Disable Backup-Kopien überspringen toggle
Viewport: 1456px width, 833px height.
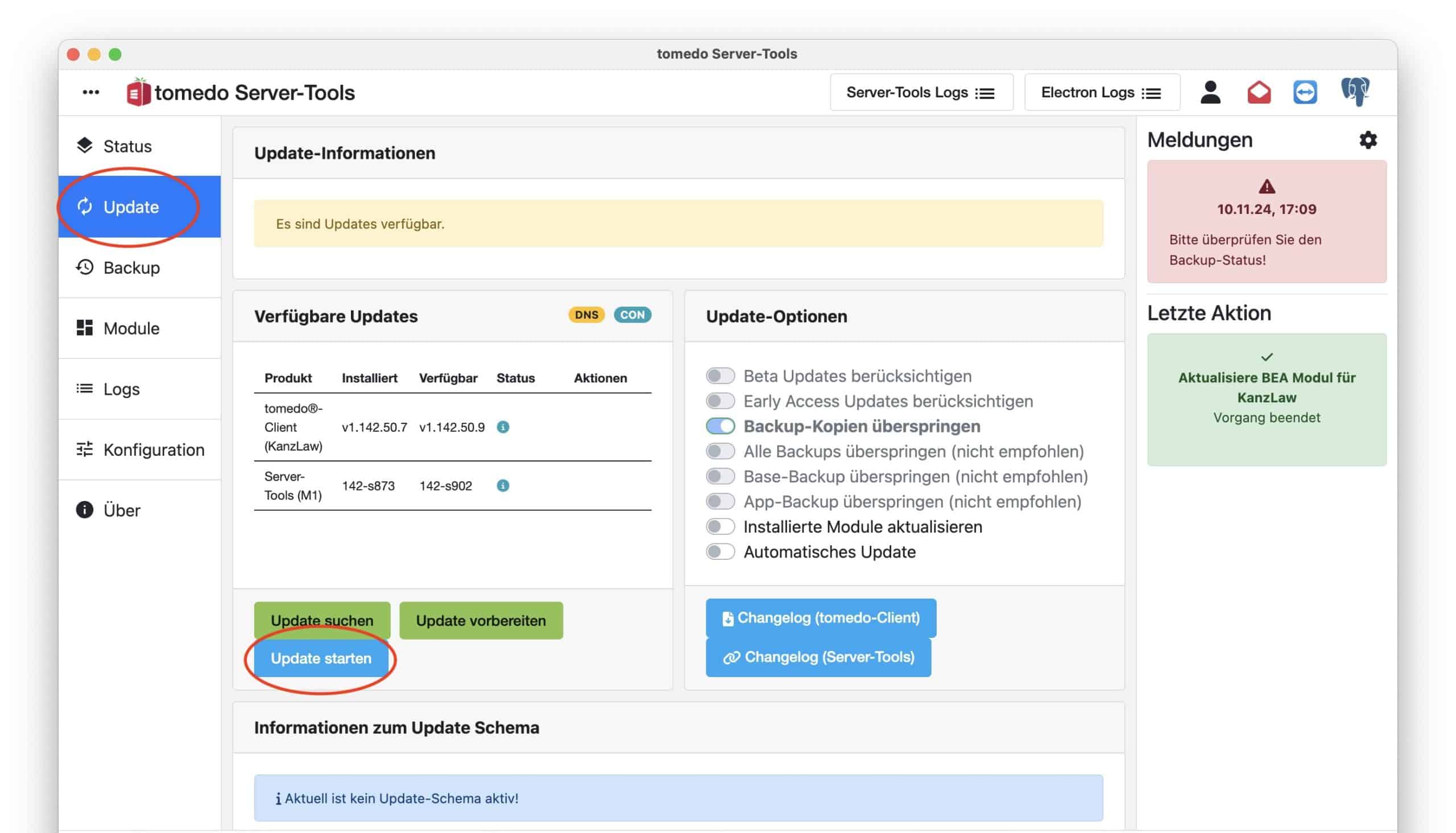tap(720, 426)
